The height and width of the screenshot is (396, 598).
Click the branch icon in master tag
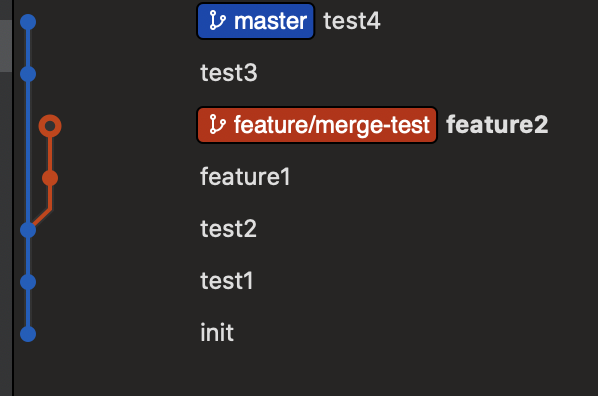[217, 21]
